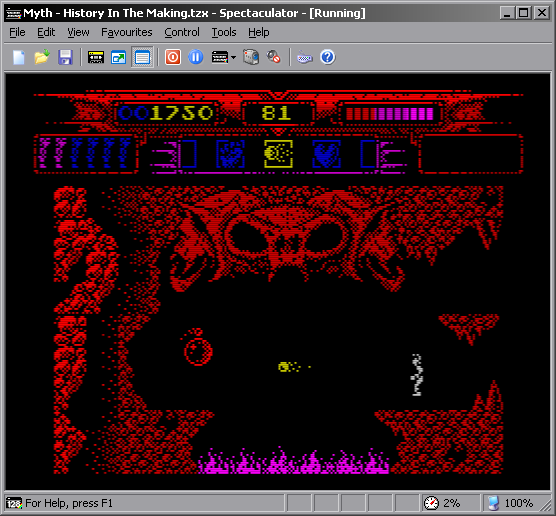Toggle the active display view button with the lined-page icon
Viewport: 556px width, 516px height.
pyautogui.click(x=142, y=57)
